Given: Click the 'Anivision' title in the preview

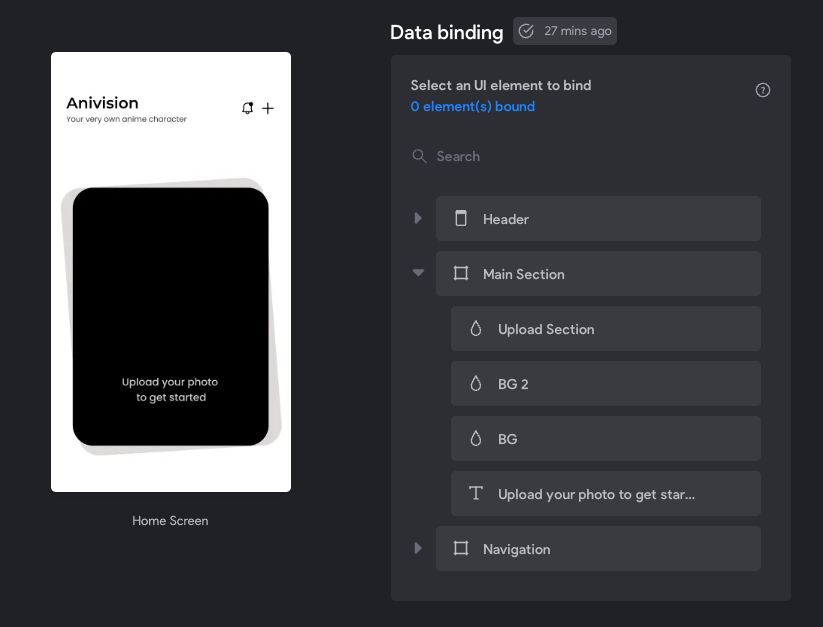Looking at the screenshot, I should (x=102, y=103).
